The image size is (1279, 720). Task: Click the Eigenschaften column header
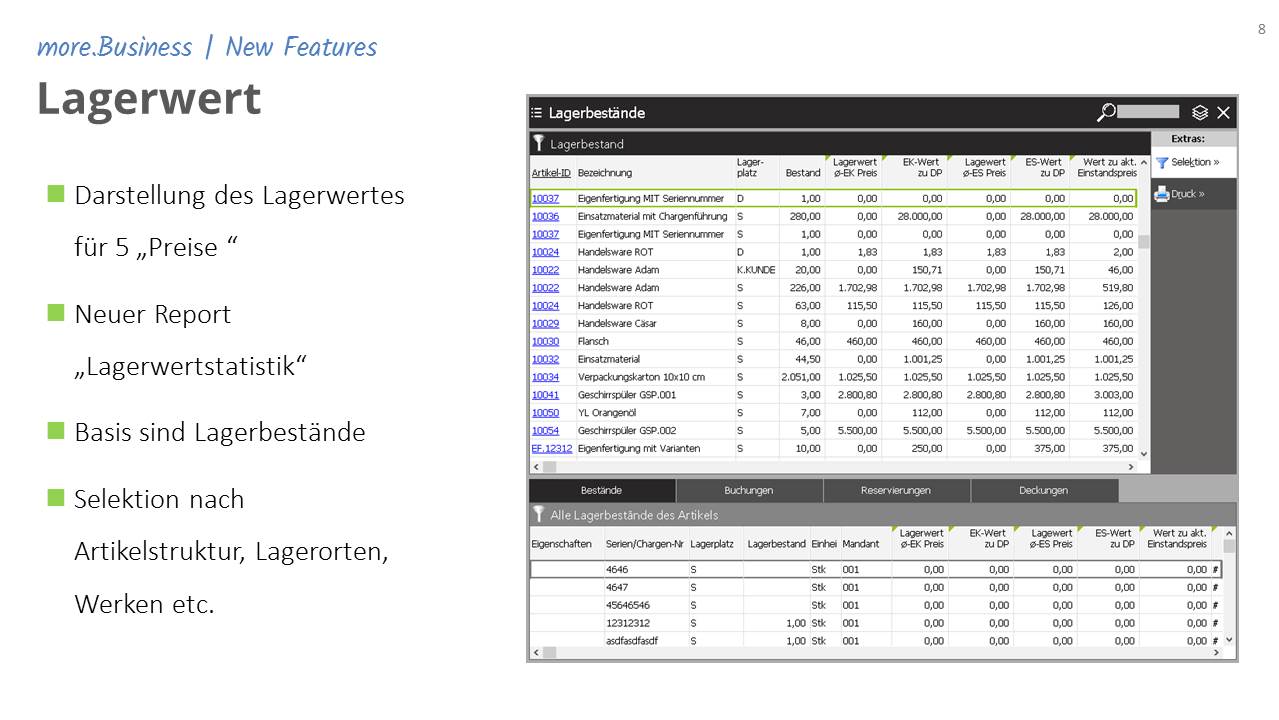(x=561, y=543)
